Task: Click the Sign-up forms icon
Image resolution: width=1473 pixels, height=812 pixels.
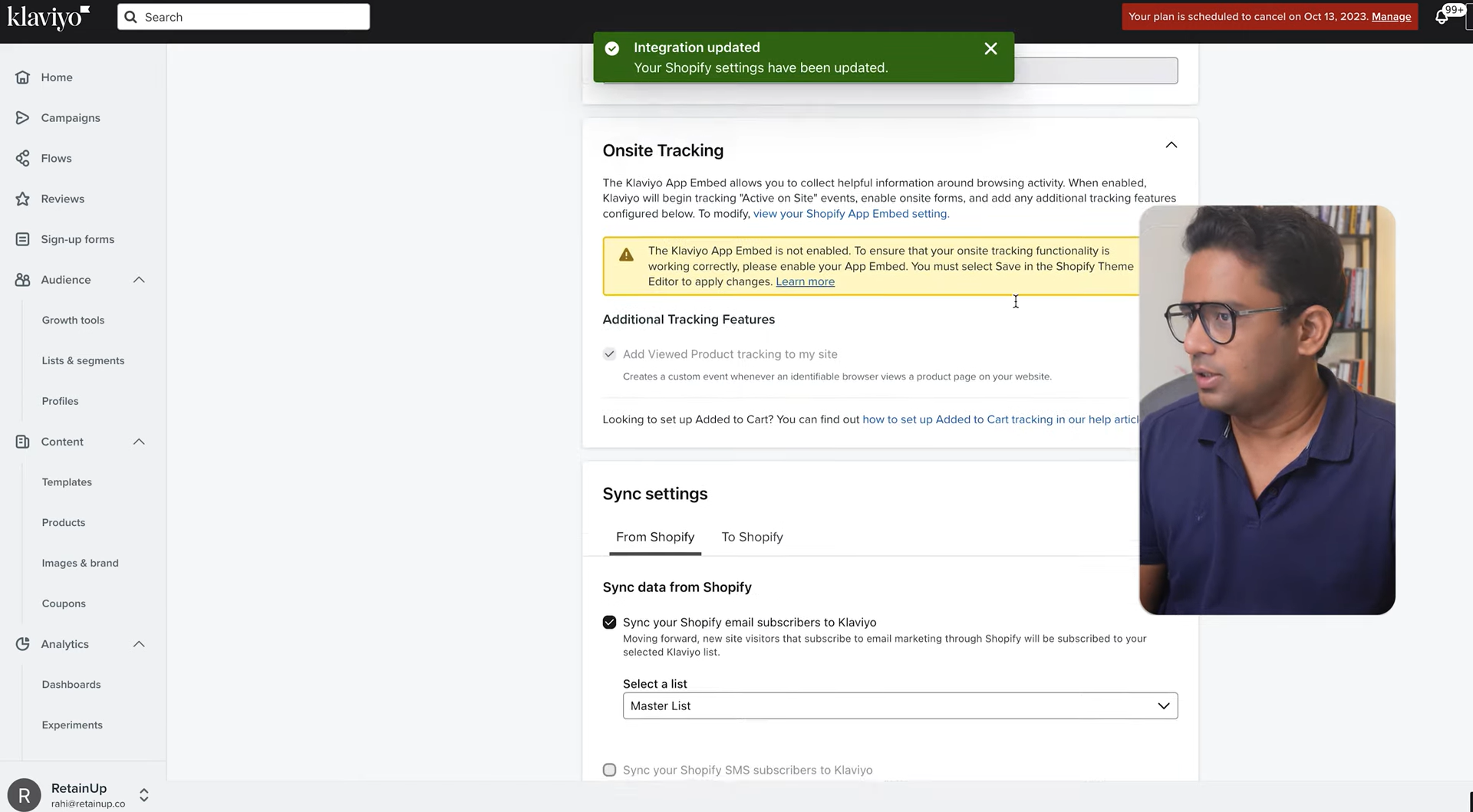Action: (23, 239)
